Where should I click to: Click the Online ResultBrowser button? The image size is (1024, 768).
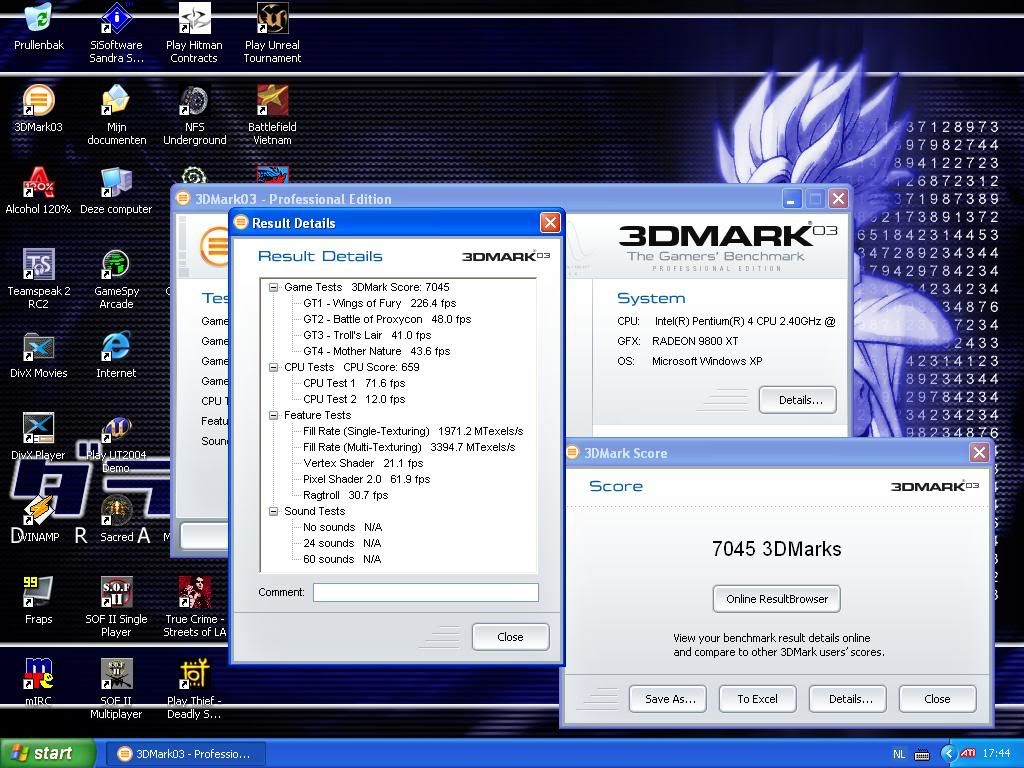pyautogui.click(x=776, y=599)
